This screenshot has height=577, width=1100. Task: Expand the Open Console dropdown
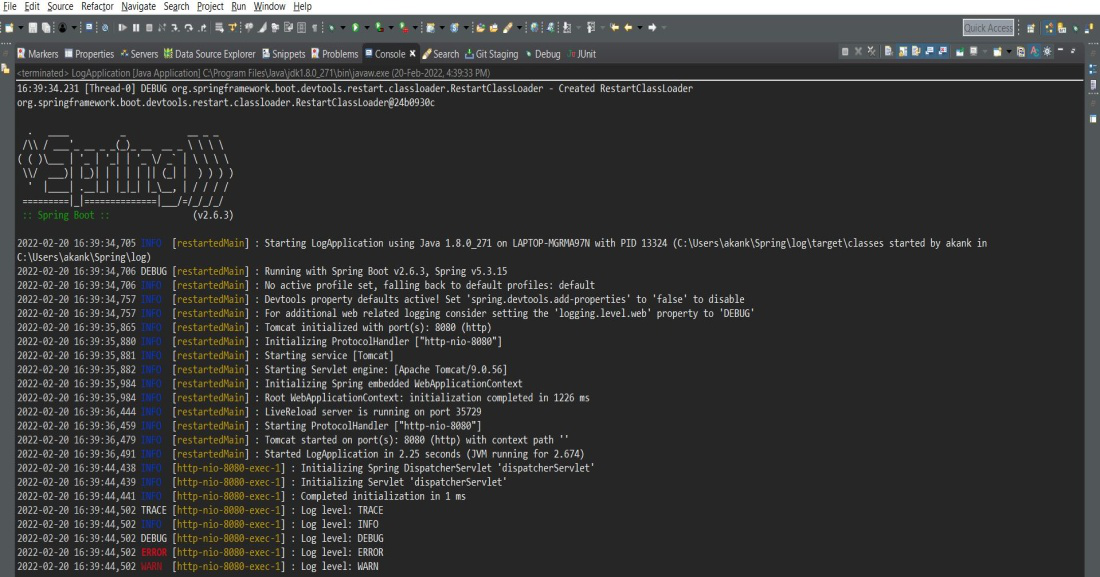1009,54
